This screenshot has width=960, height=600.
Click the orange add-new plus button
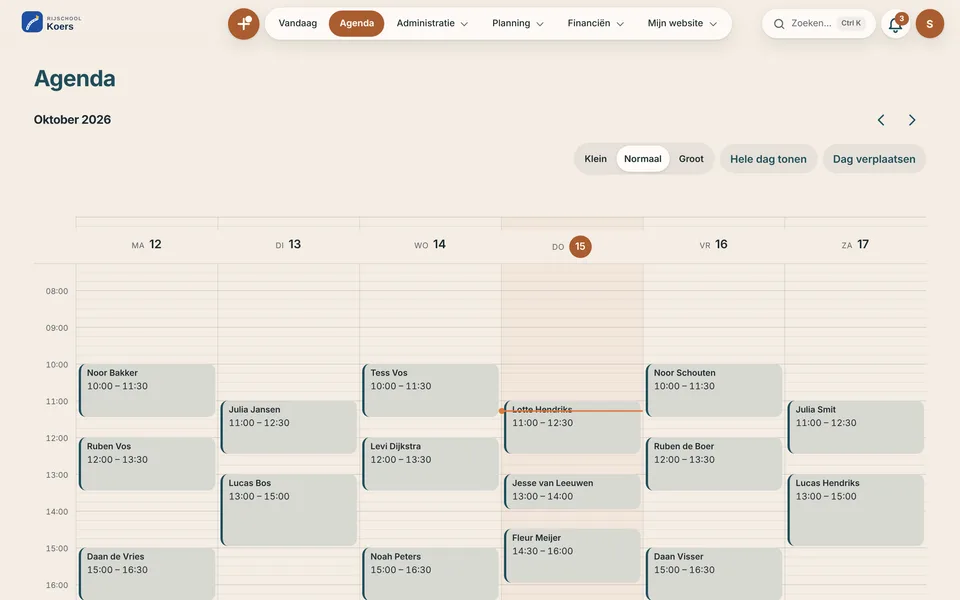point(244,24)
